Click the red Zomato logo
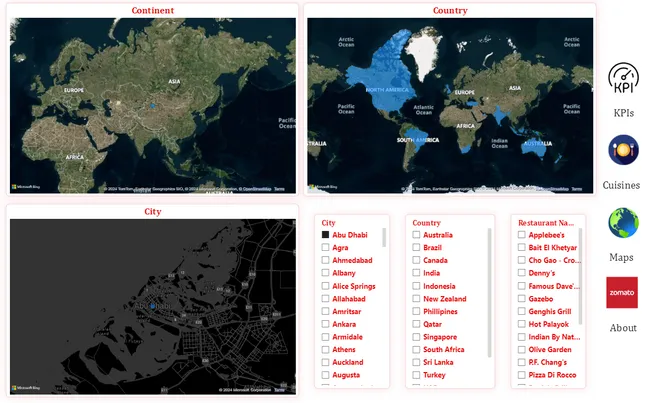Screen dimensions: 650x403 coord(622,293)
